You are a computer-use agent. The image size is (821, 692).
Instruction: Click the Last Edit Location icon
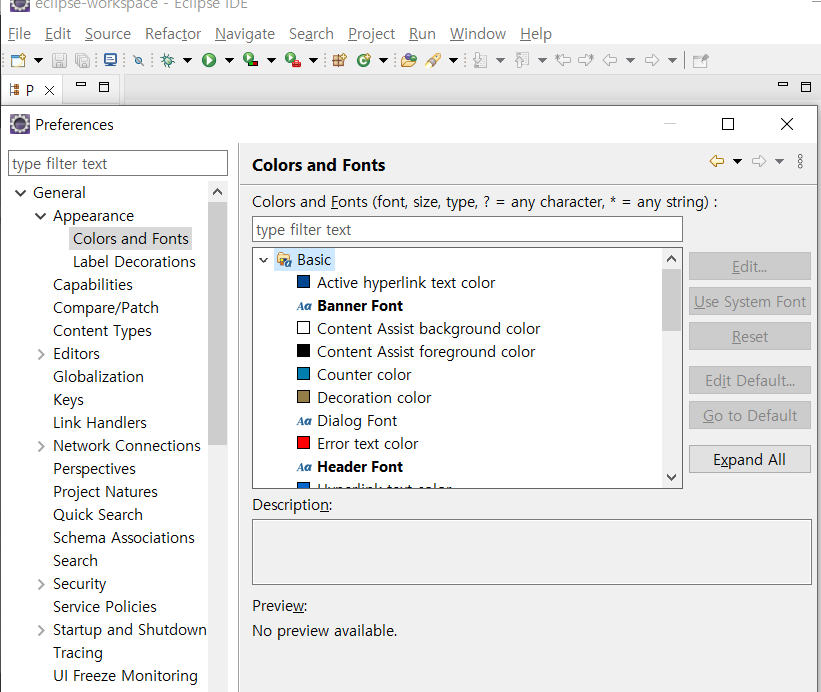point(563,60)
